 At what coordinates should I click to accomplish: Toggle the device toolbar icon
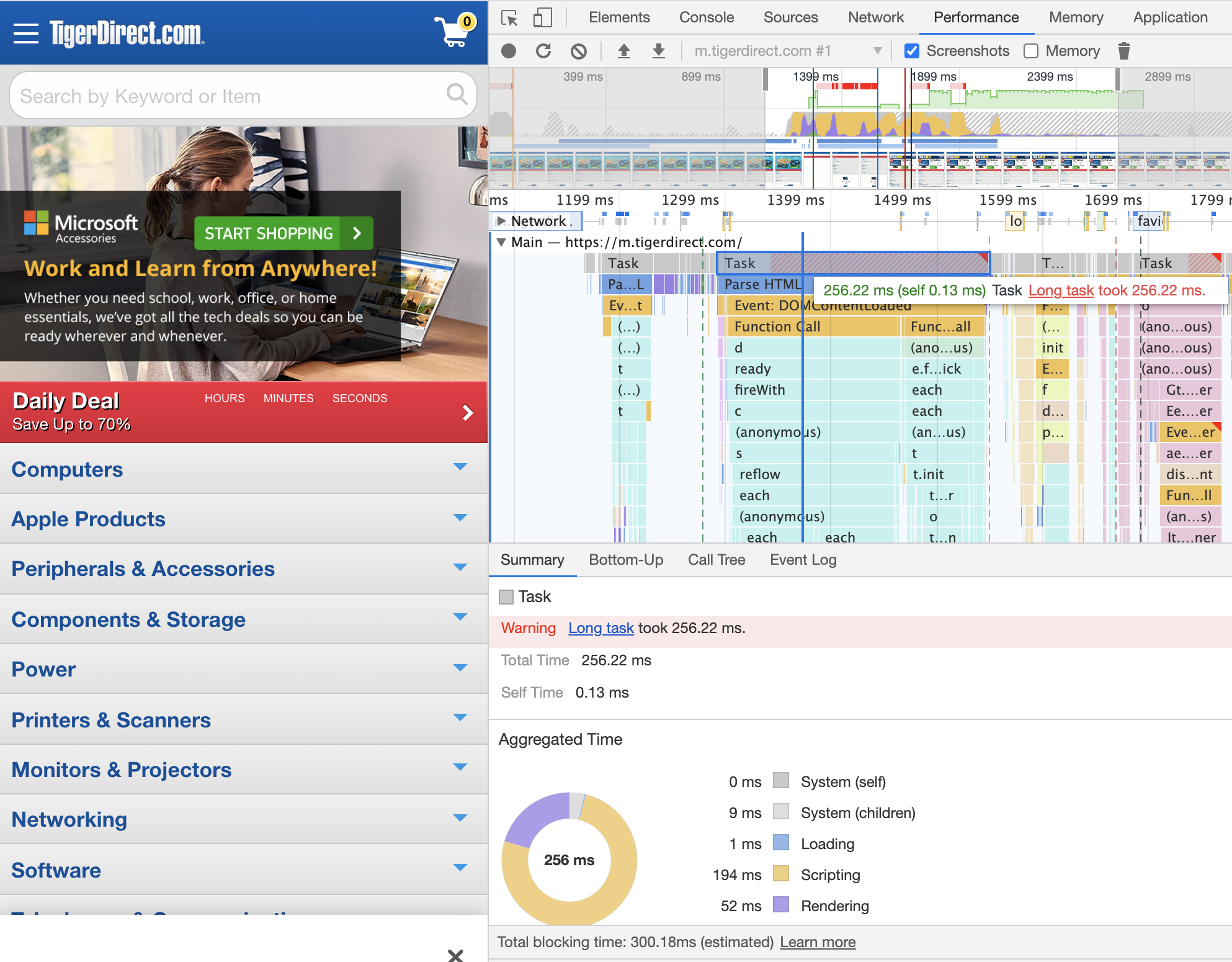(x=543, y=18)
